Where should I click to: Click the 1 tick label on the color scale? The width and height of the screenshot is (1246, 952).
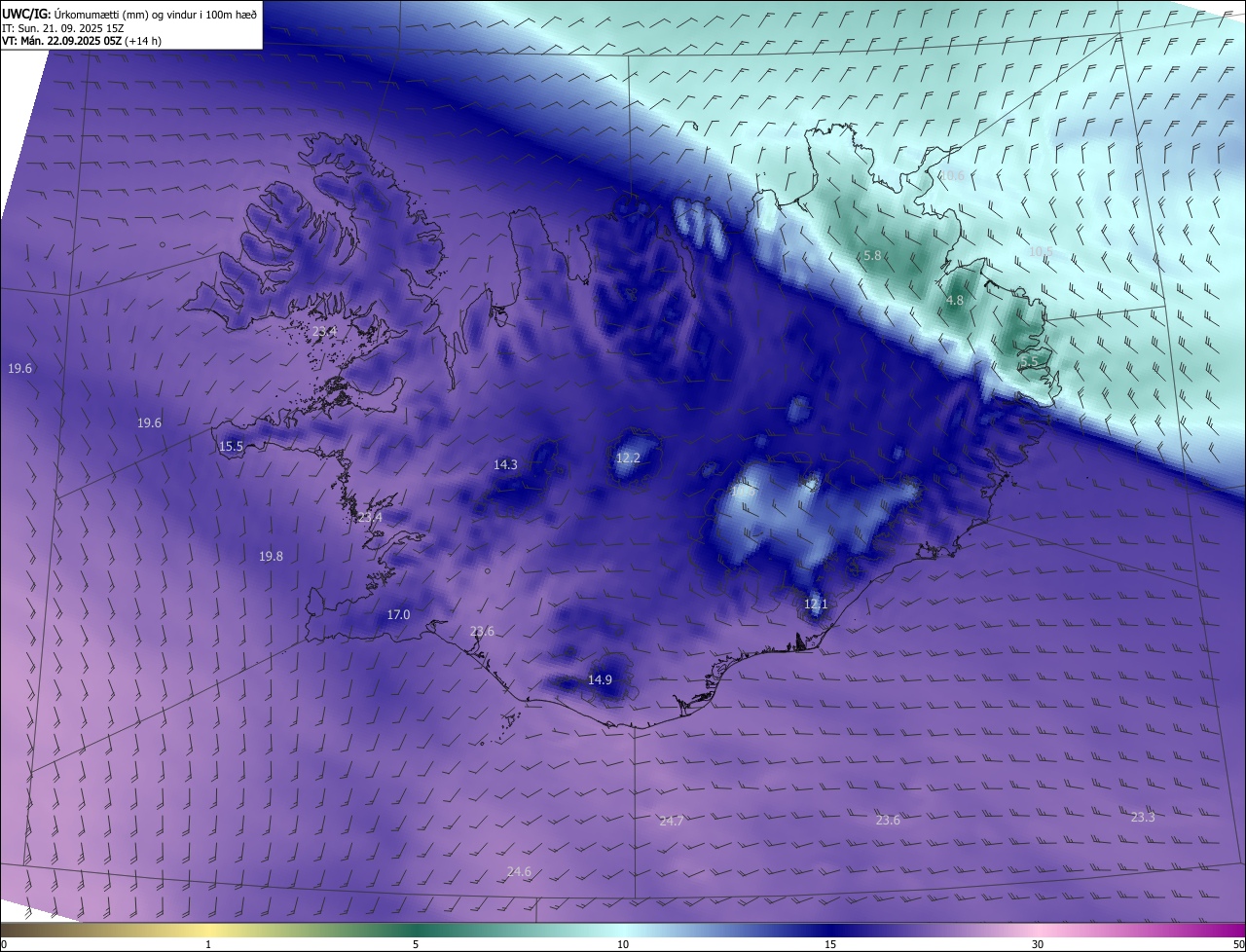209,944
